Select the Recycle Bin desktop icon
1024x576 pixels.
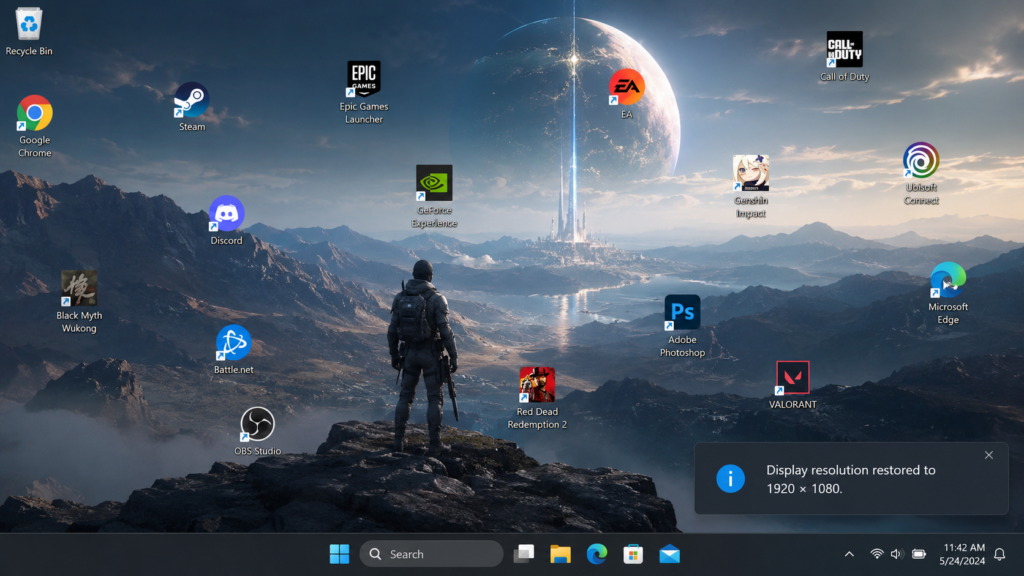[29, 31]
